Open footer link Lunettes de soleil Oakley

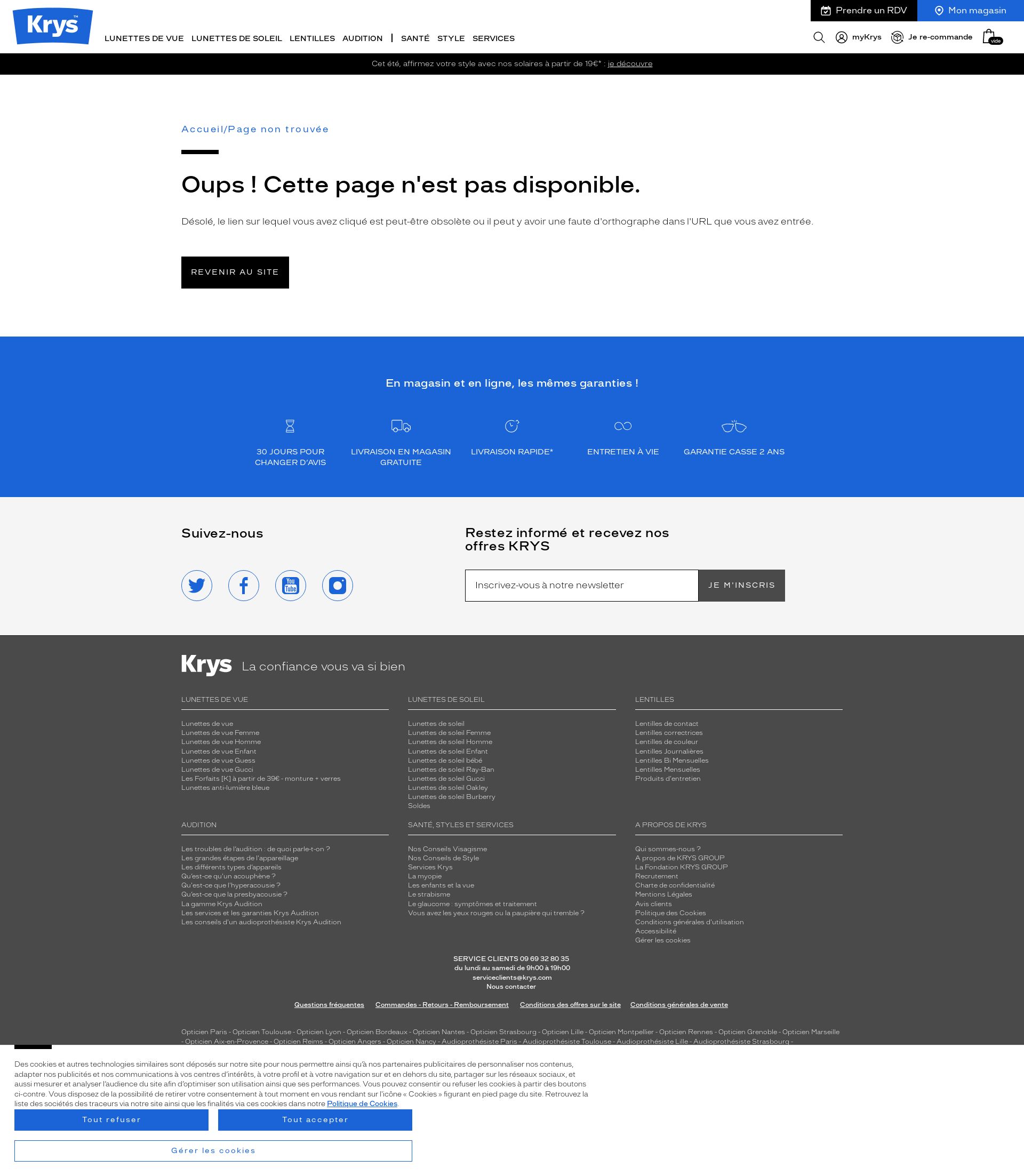point(448,787)
